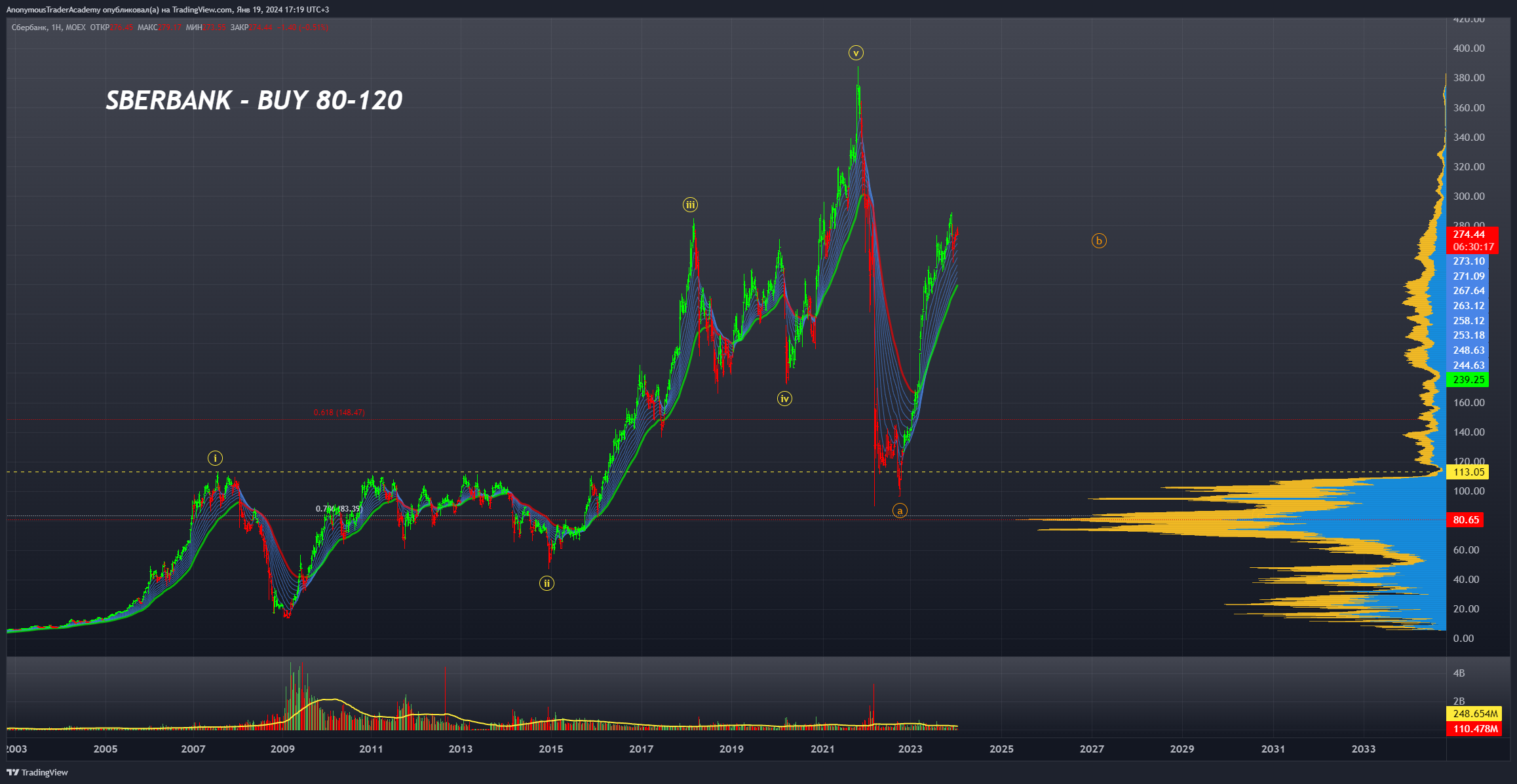Click the 2011 label on the time axis
The width and height of the screenshot is (1517, 784).
click(371, 749)
